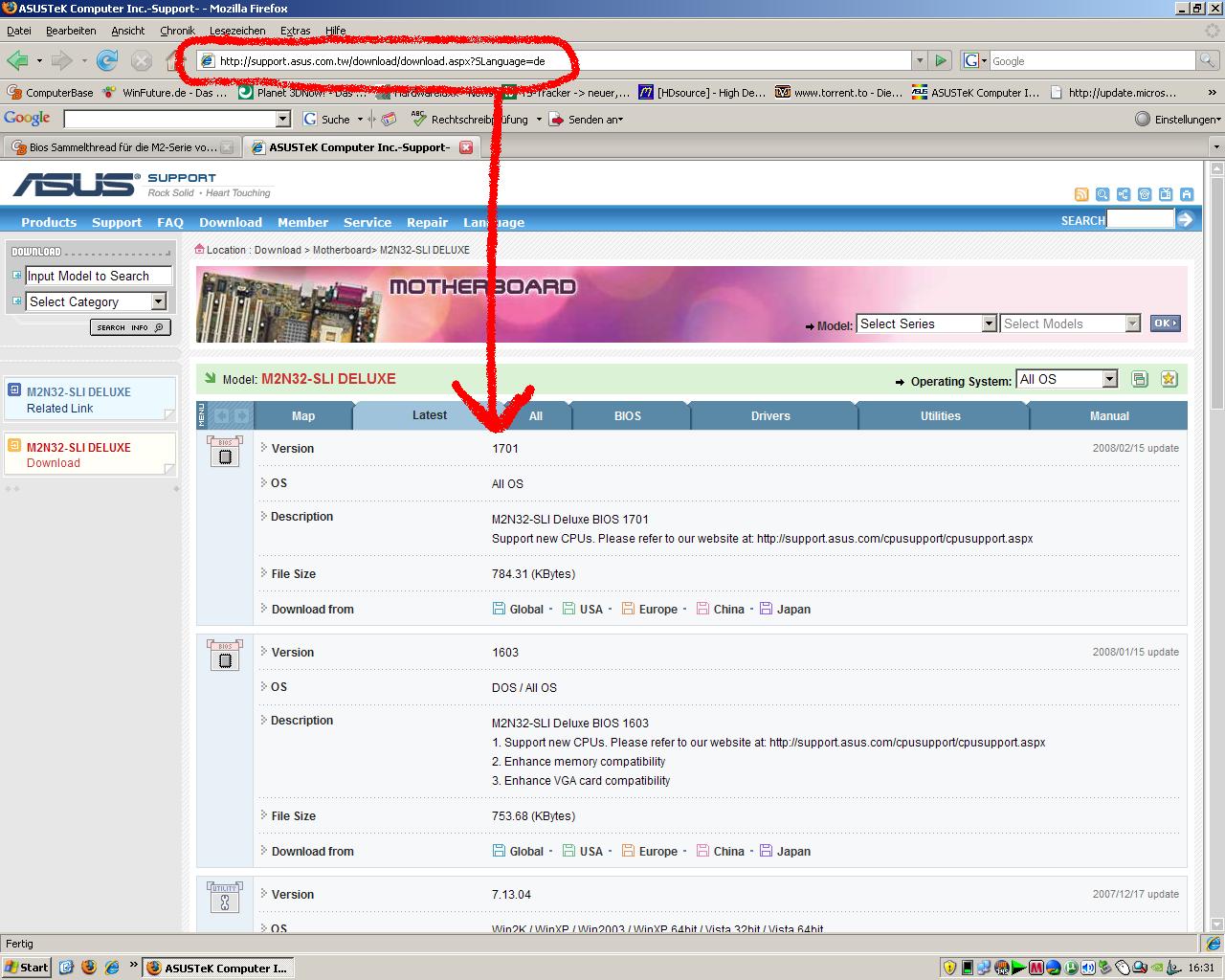Select the Drivers tab in download list

770,416
